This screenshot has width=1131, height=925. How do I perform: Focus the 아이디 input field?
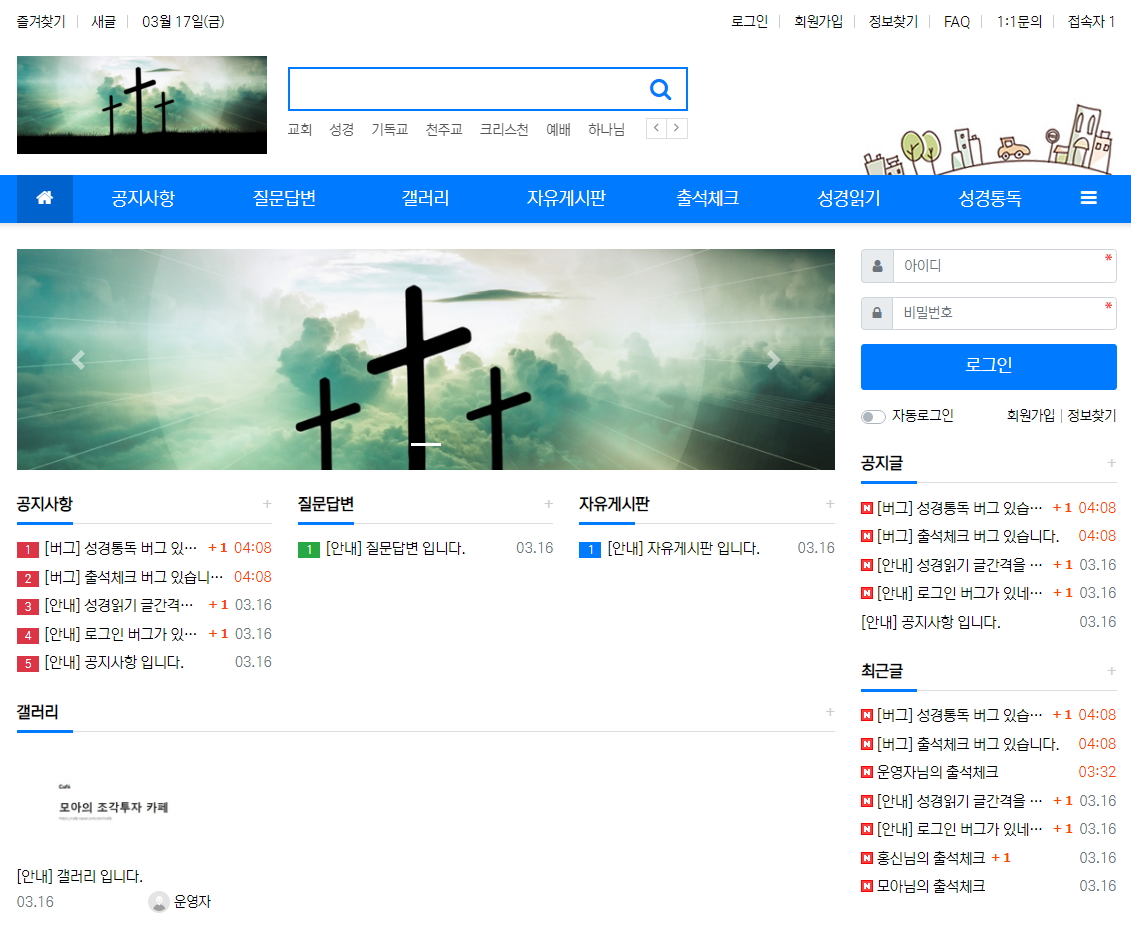[x=1003, y=266]
